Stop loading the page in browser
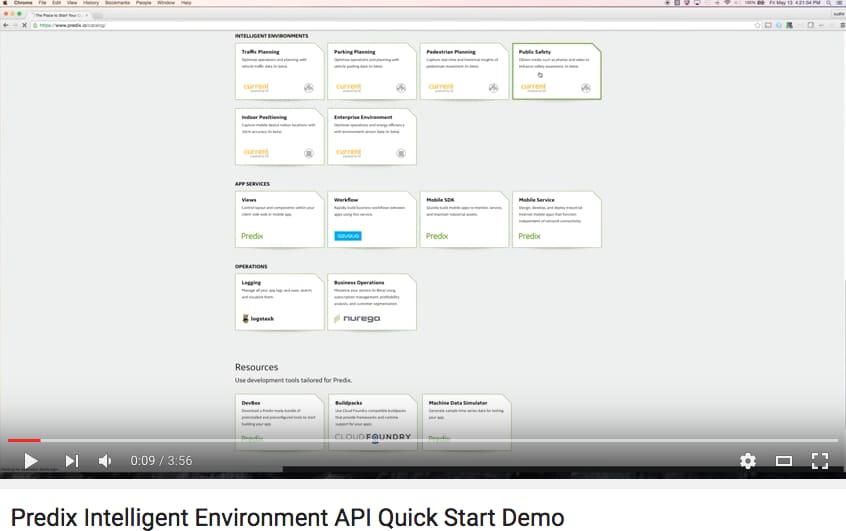This screenshot has height=531, width=846. pyautogui.click(x=24, y=25)
